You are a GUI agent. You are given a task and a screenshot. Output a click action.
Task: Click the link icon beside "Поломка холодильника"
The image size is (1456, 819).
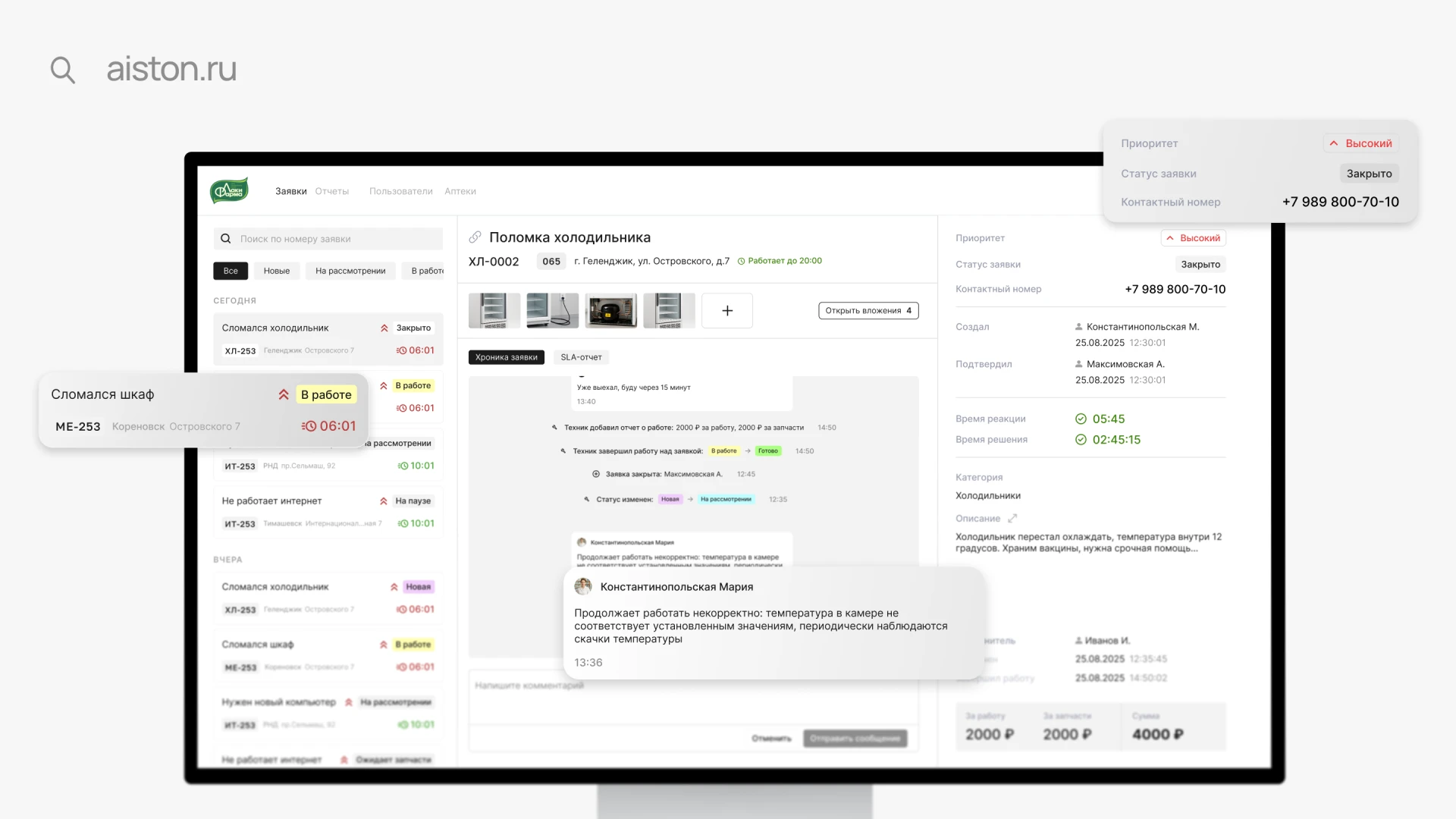point(475,237)
